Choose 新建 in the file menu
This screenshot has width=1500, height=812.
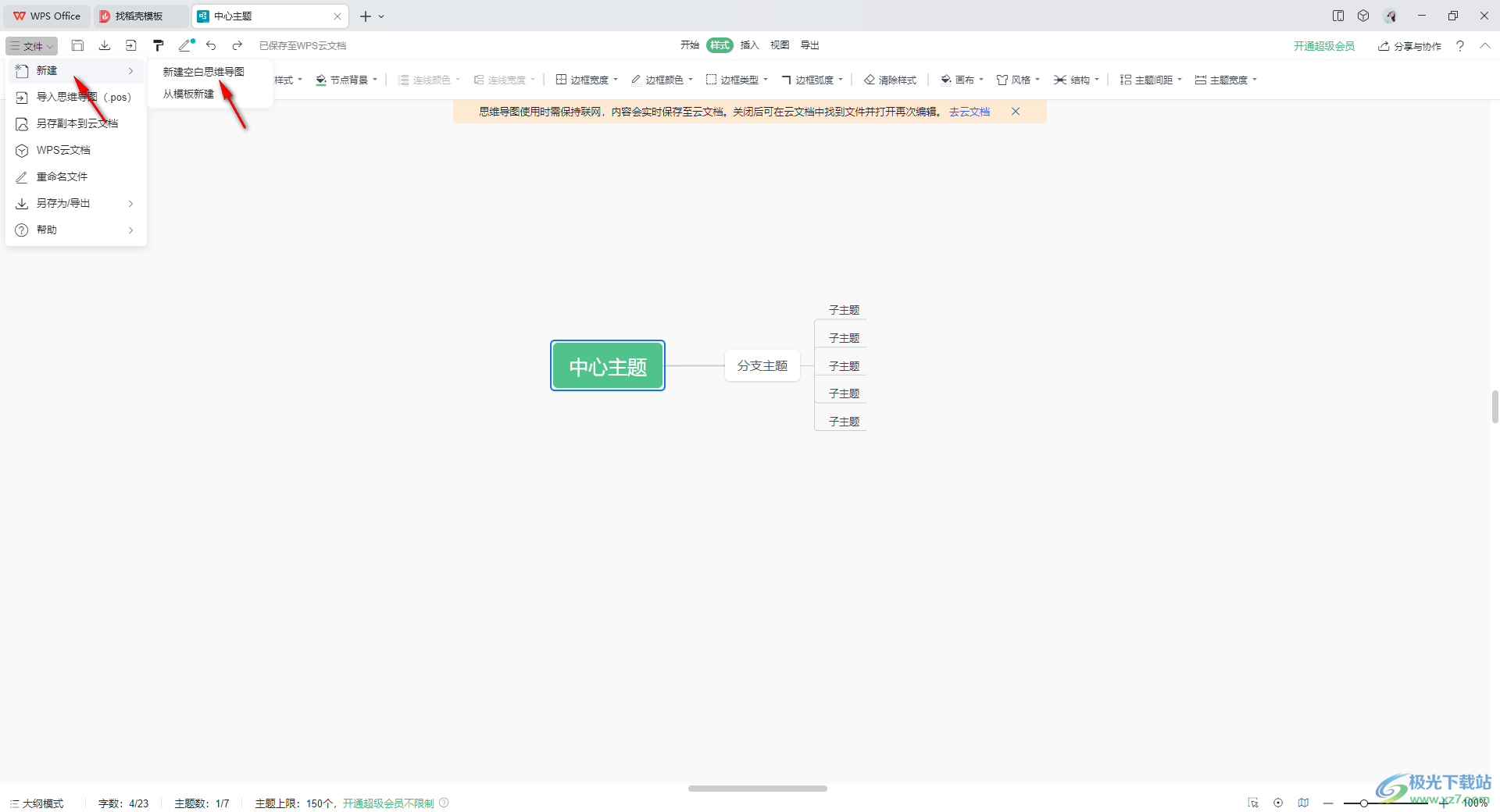[76, 71]
